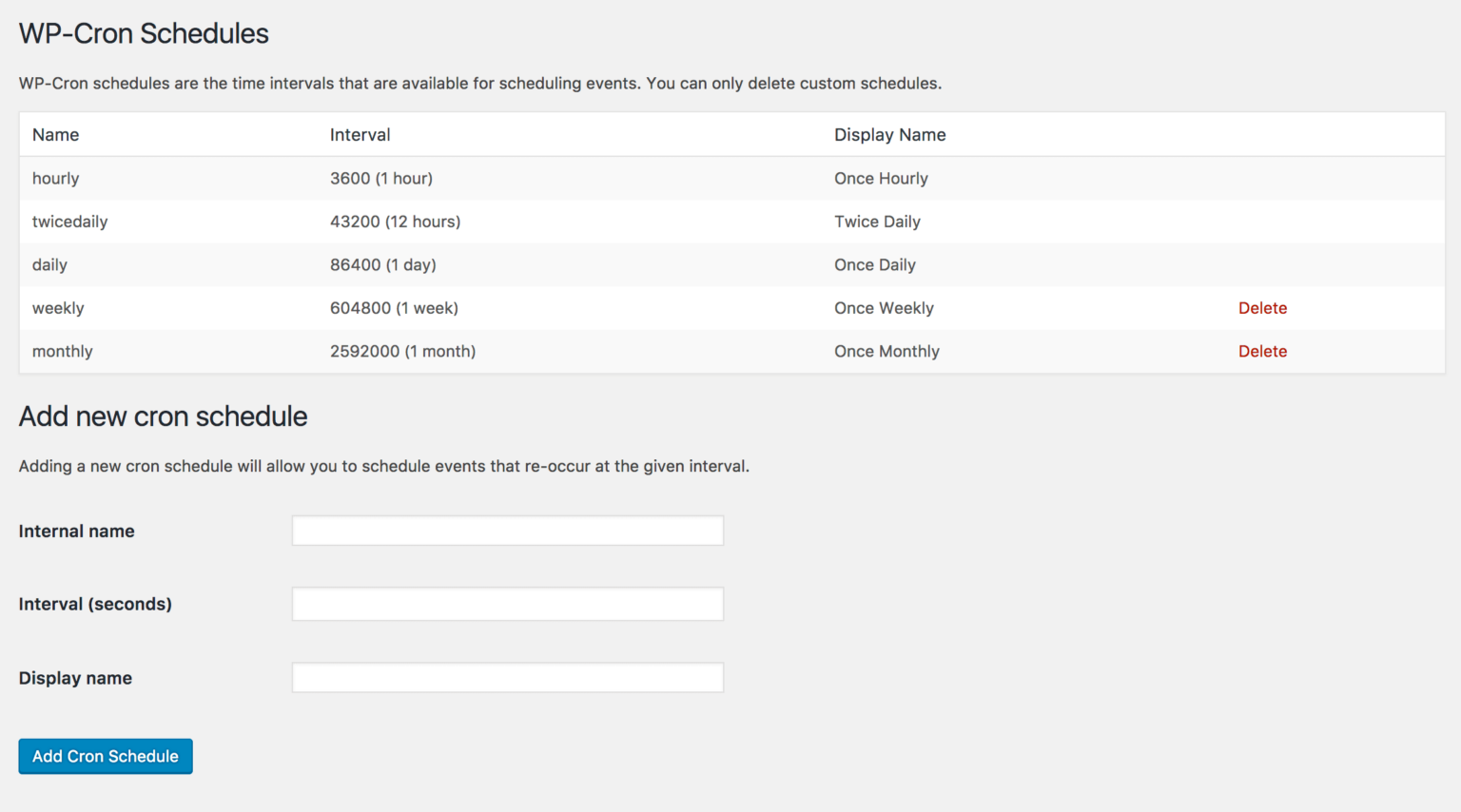Click the '3600 (1 hour)' interval cell

tap(381, 179)
